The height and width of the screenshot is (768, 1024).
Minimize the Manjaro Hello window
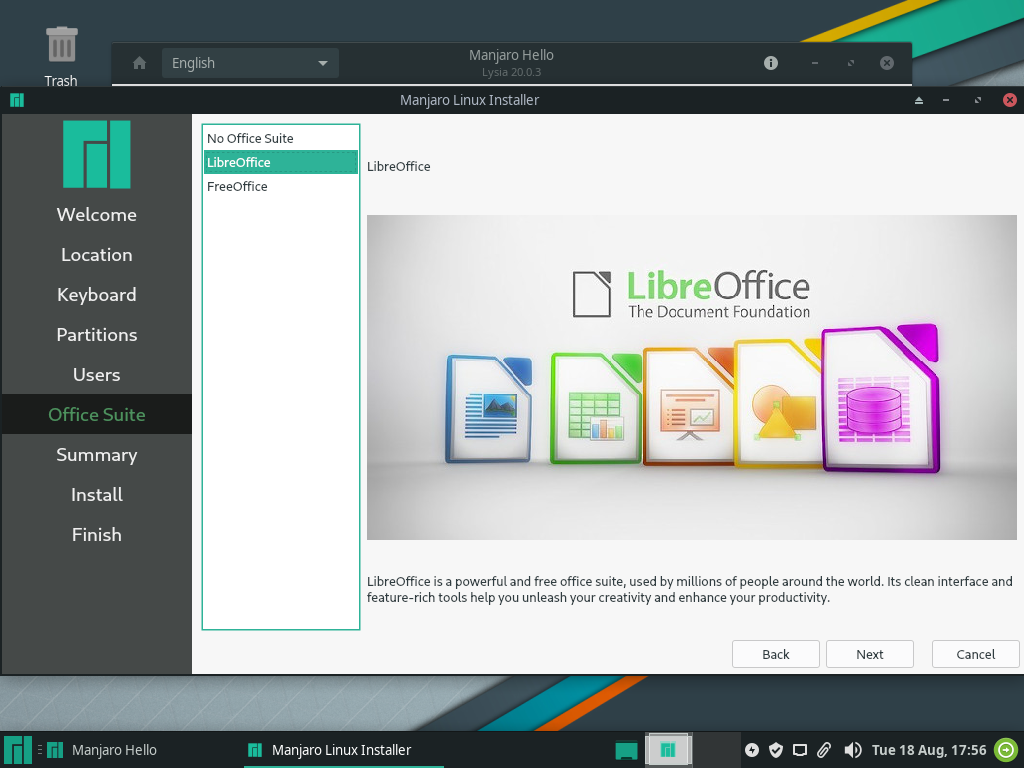click(814, 63)
